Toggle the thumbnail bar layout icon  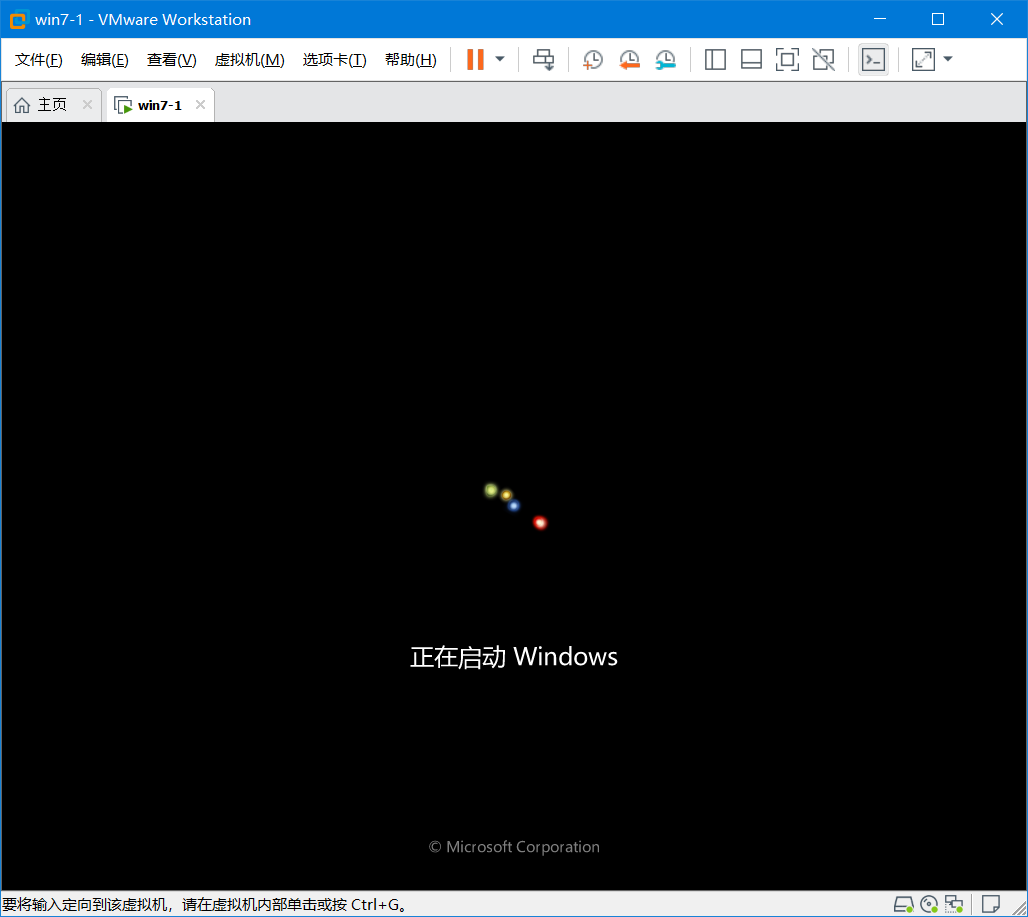pyautogui.click(x=751, y=60)
